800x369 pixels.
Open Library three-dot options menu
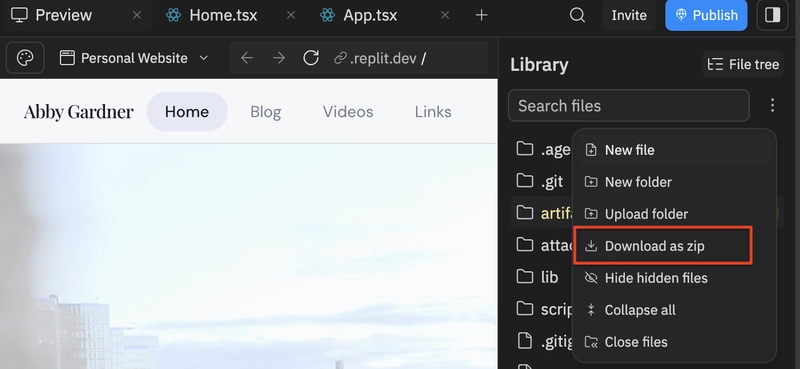(772, 105)
